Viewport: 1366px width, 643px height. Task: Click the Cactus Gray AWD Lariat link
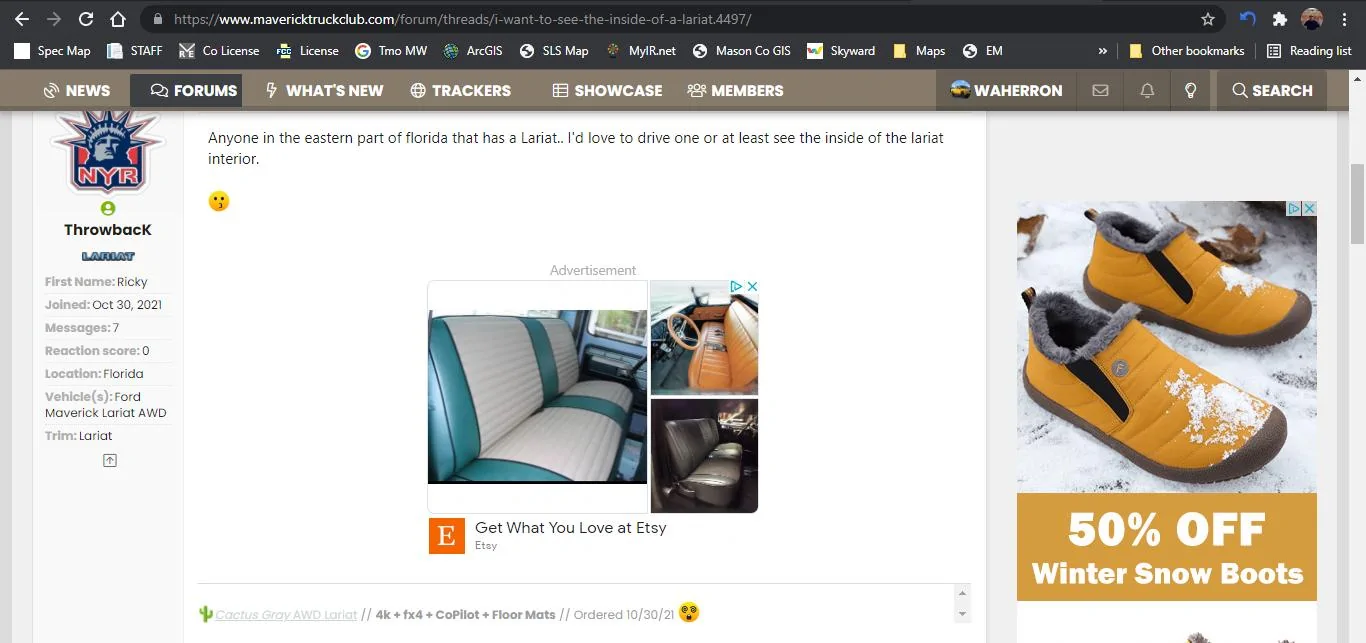(x=286, y=614)
